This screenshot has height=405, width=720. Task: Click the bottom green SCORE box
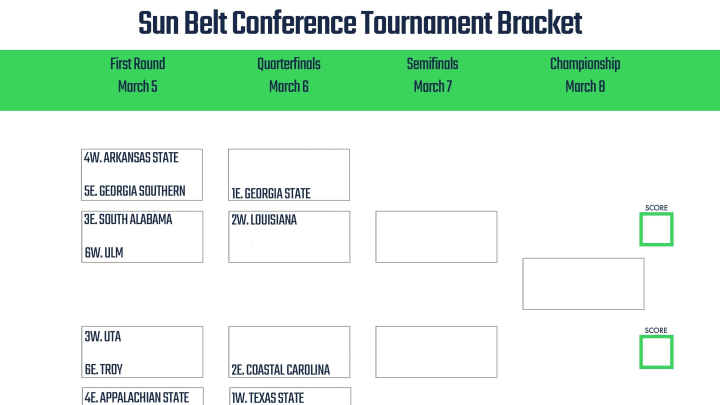pos(656,352)
